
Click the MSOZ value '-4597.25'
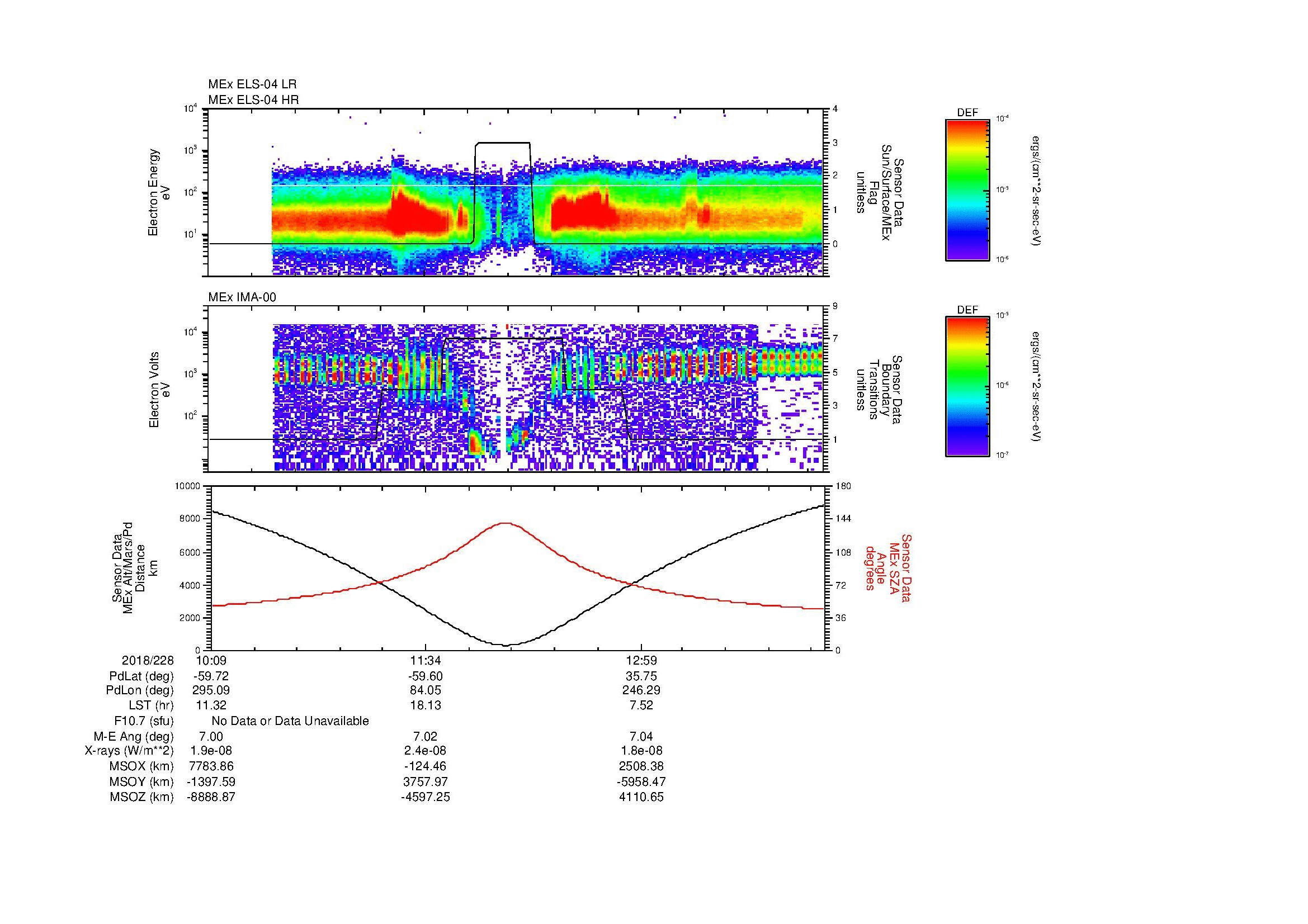(426, 798)
